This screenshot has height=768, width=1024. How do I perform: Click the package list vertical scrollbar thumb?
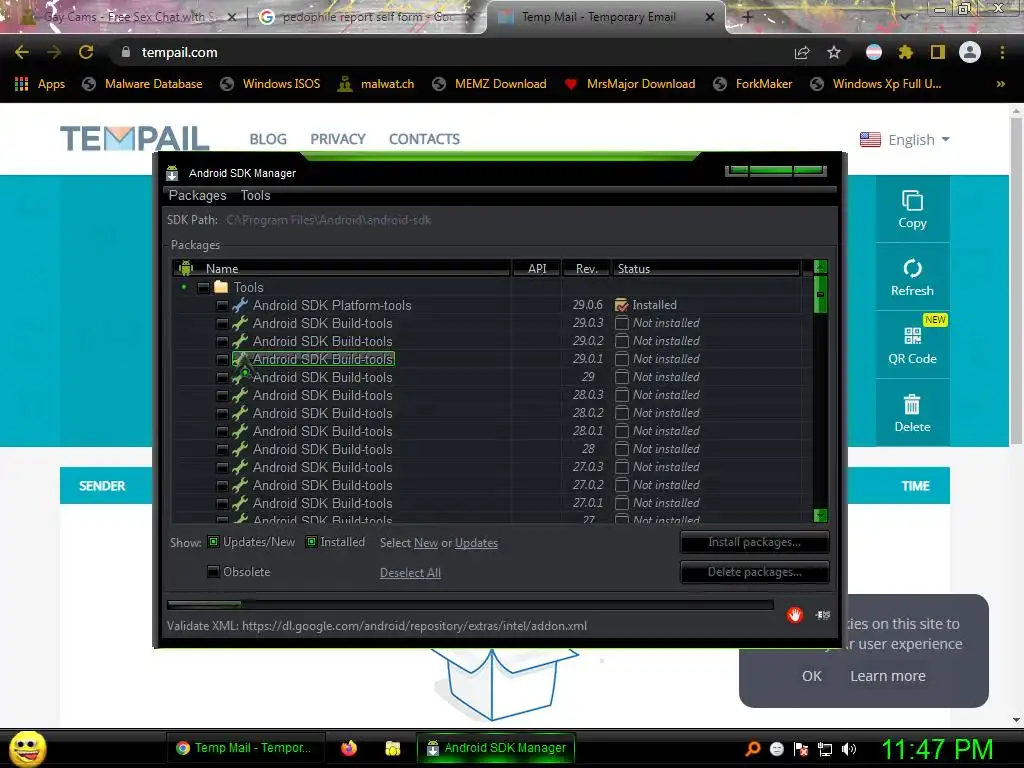821,295
